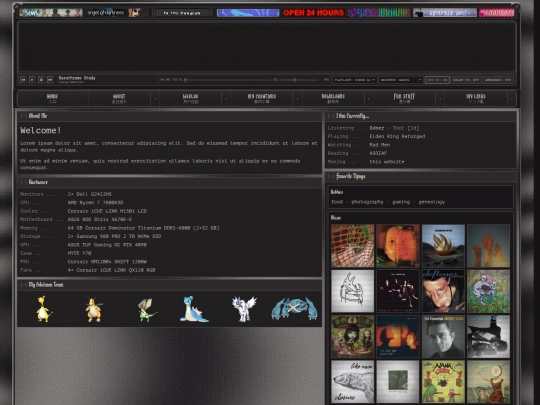Image resolution: width=540 pixels, height=405 pixels.
Task: Click the white winged Pokemon sprite
Action: click(244, 309)
